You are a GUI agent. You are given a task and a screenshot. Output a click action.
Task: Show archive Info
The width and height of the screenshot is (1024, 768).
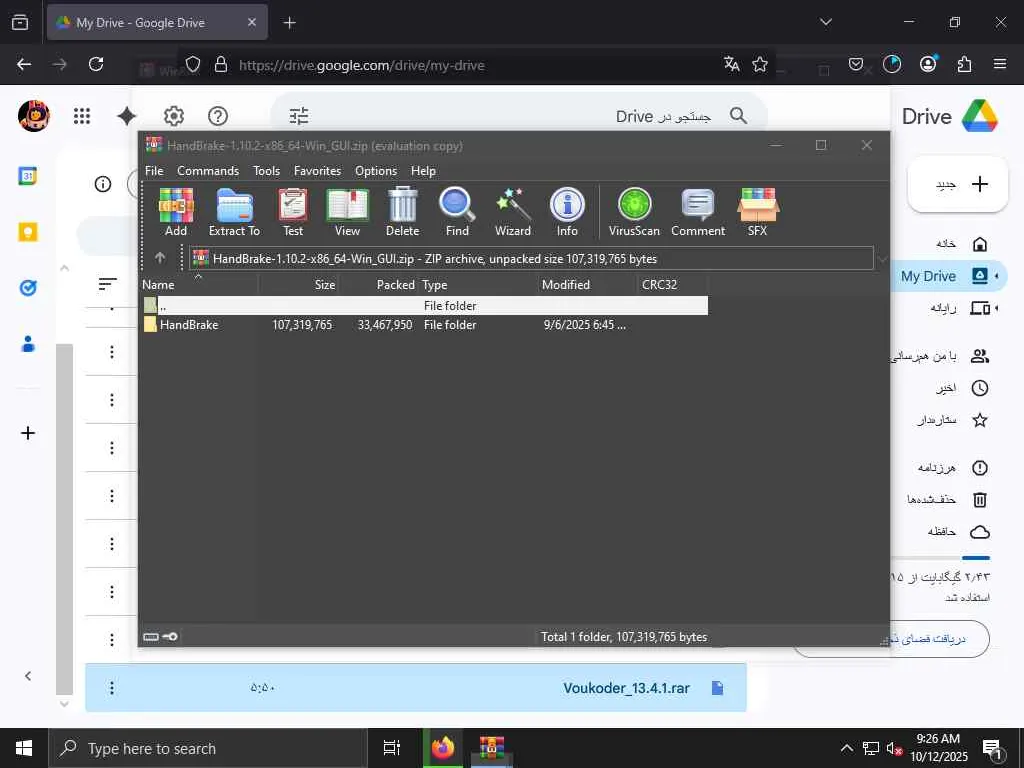[x=567, y=212]
